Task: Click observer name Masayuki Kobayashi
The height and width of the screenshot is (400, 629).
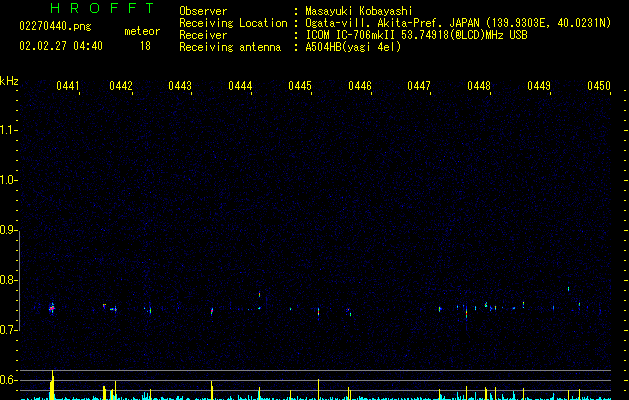Action: pyautogui.click(x=359, y=11)
